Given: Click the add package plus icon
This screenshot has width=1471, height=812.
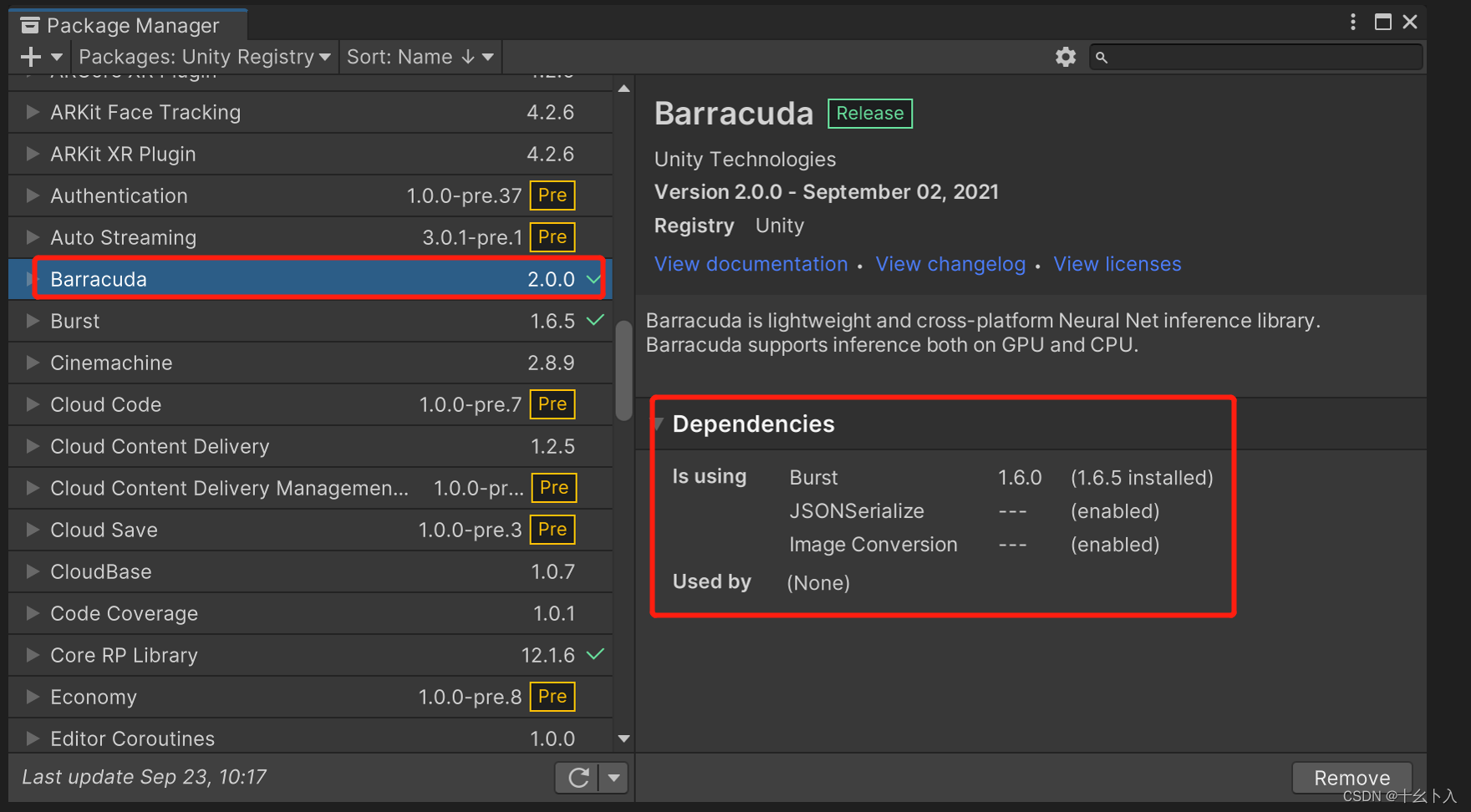Looking at the screenshot, I should (31, 57).
